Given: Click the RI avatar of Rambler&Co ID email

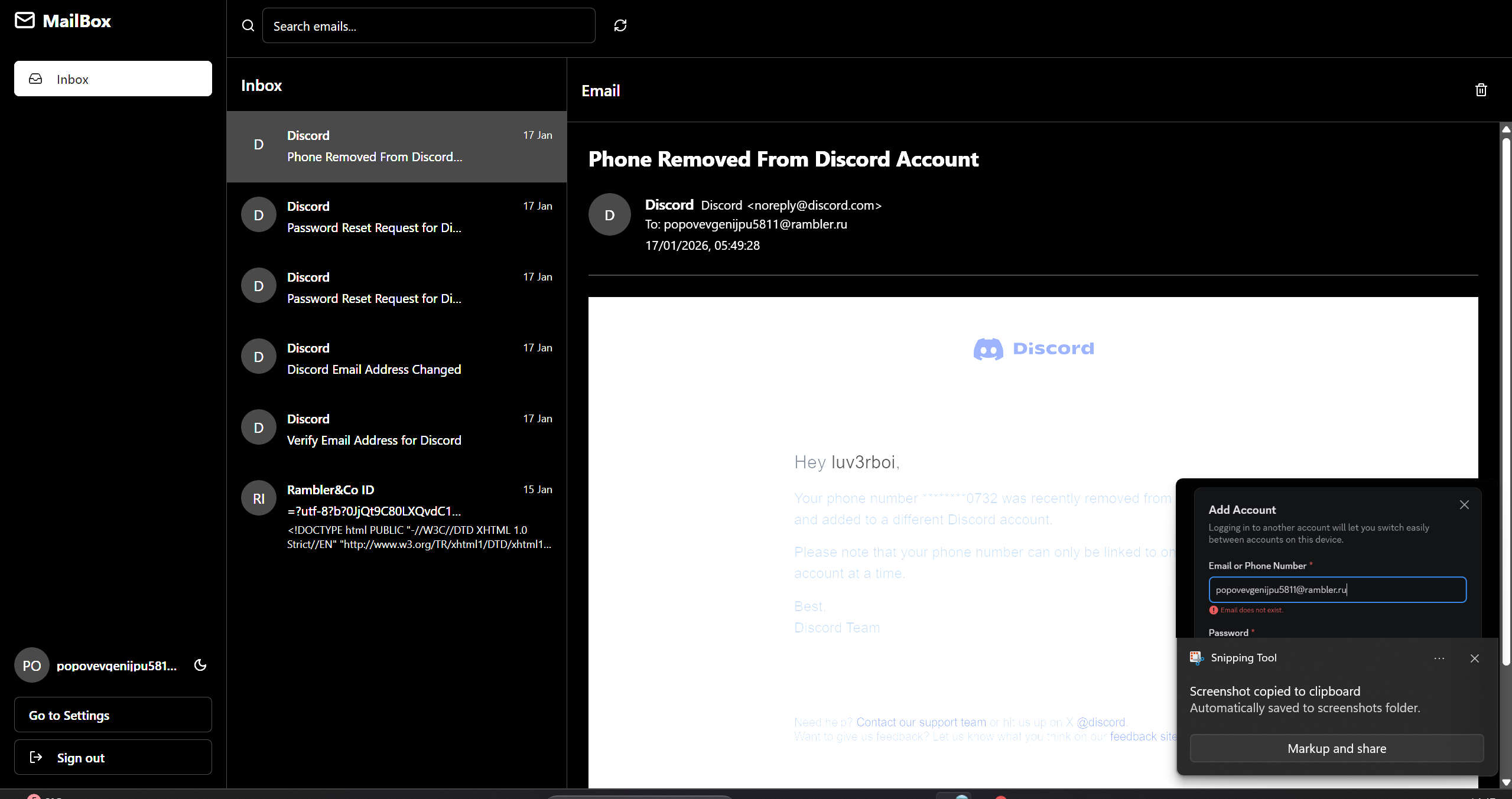Looking at the screenshot, I should tap(259, 498).
